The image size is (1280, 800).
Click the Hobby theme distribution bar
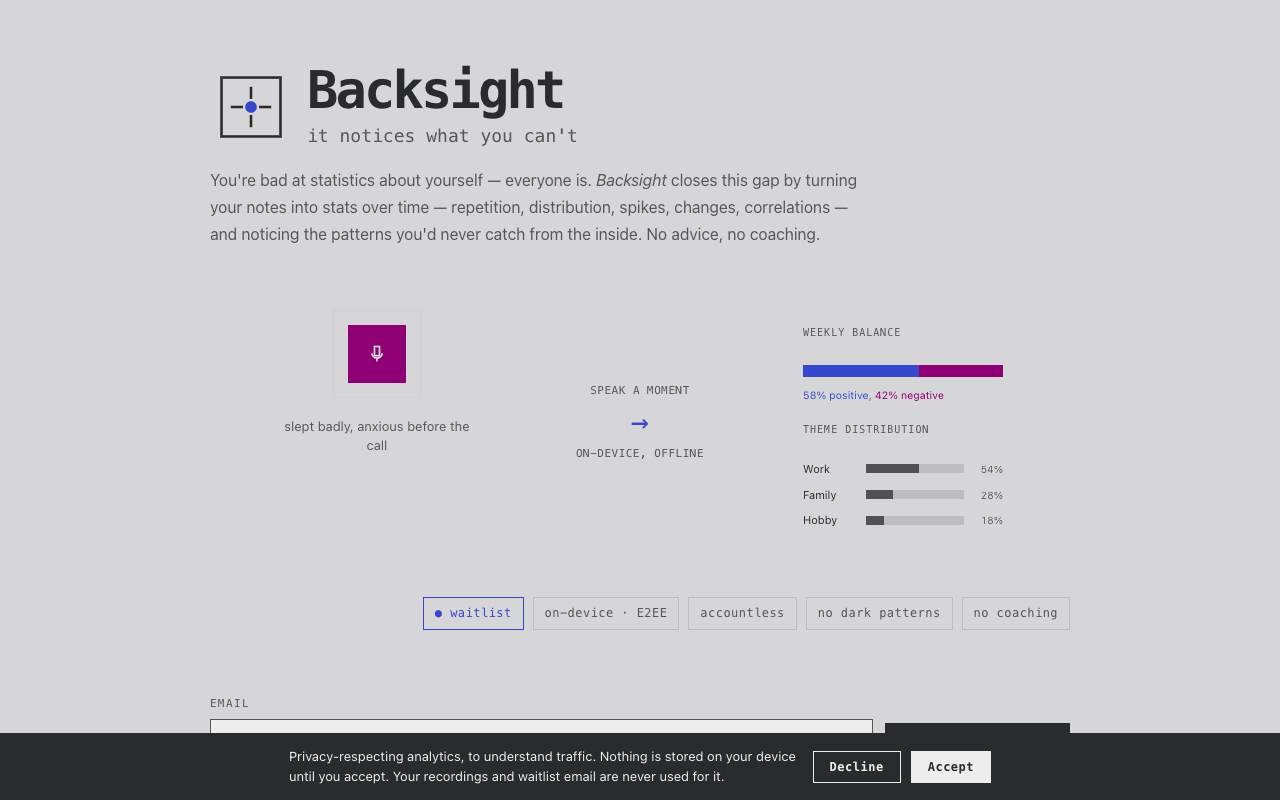click(x=915, y=520)
